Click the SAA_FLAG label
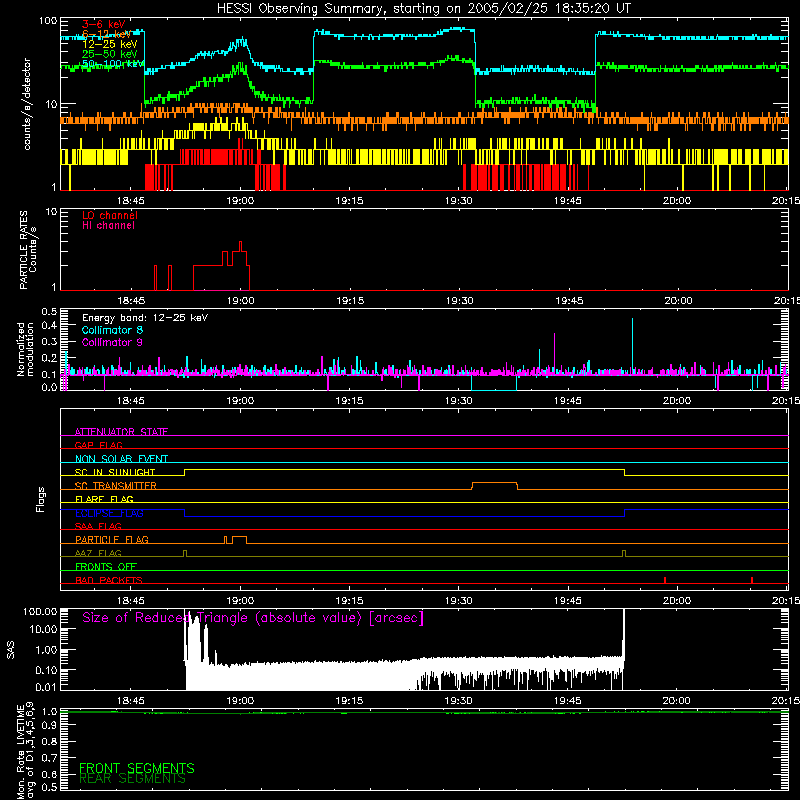800x800 pixels. [98, 526]
